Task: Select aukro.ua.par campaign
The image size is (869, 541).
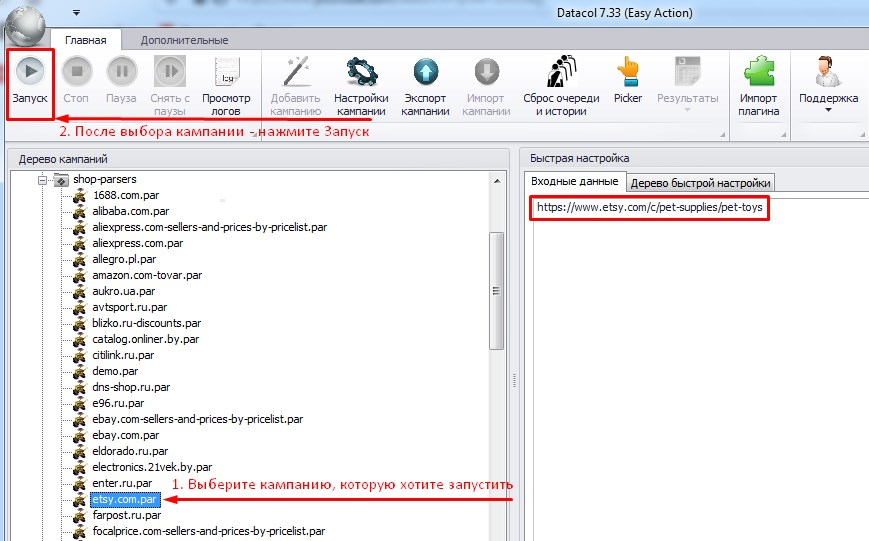Action: coord(124,291)
